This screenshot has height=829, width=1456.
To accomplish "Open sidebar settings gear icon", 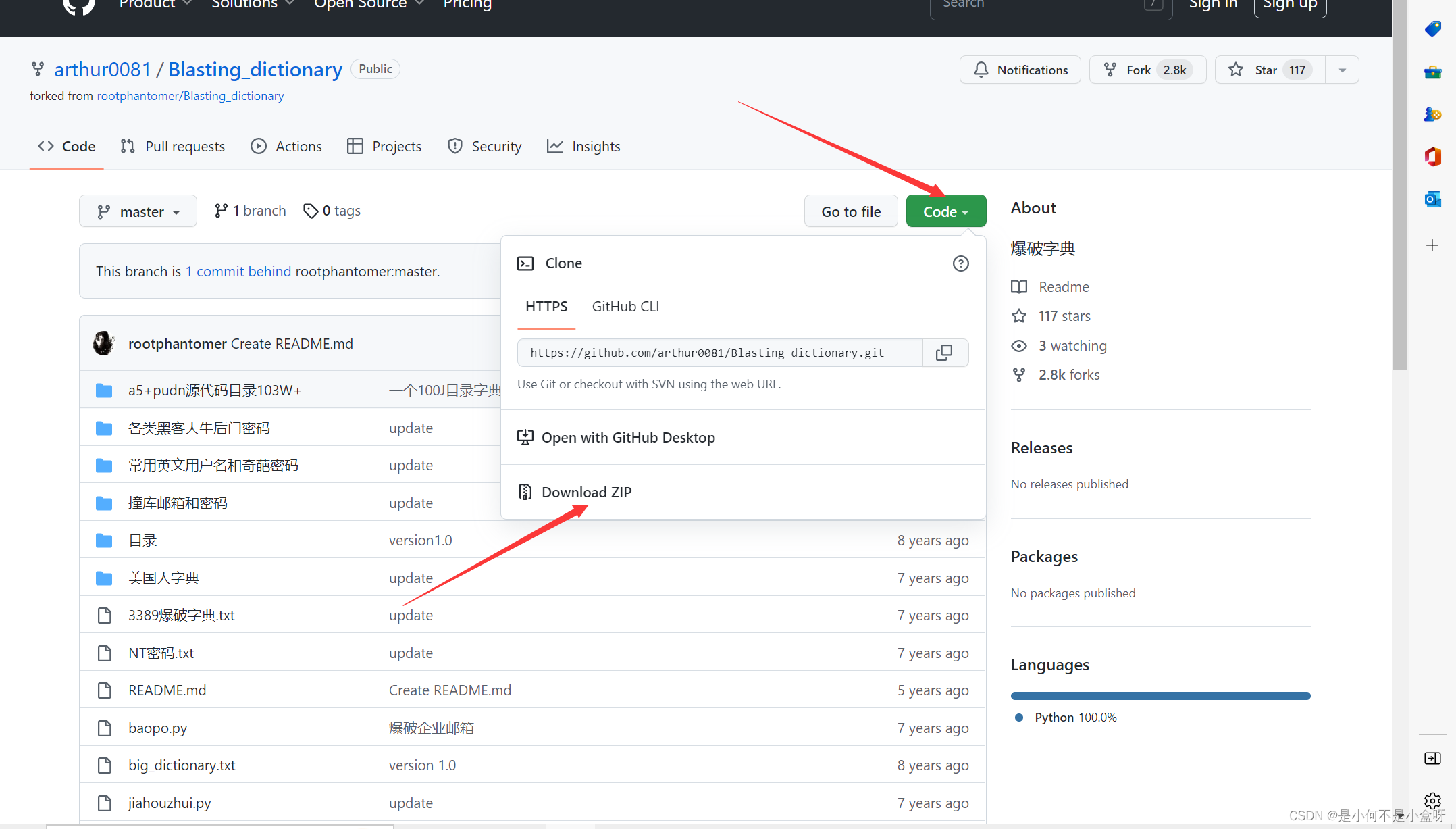I will tap(1432, 801).
